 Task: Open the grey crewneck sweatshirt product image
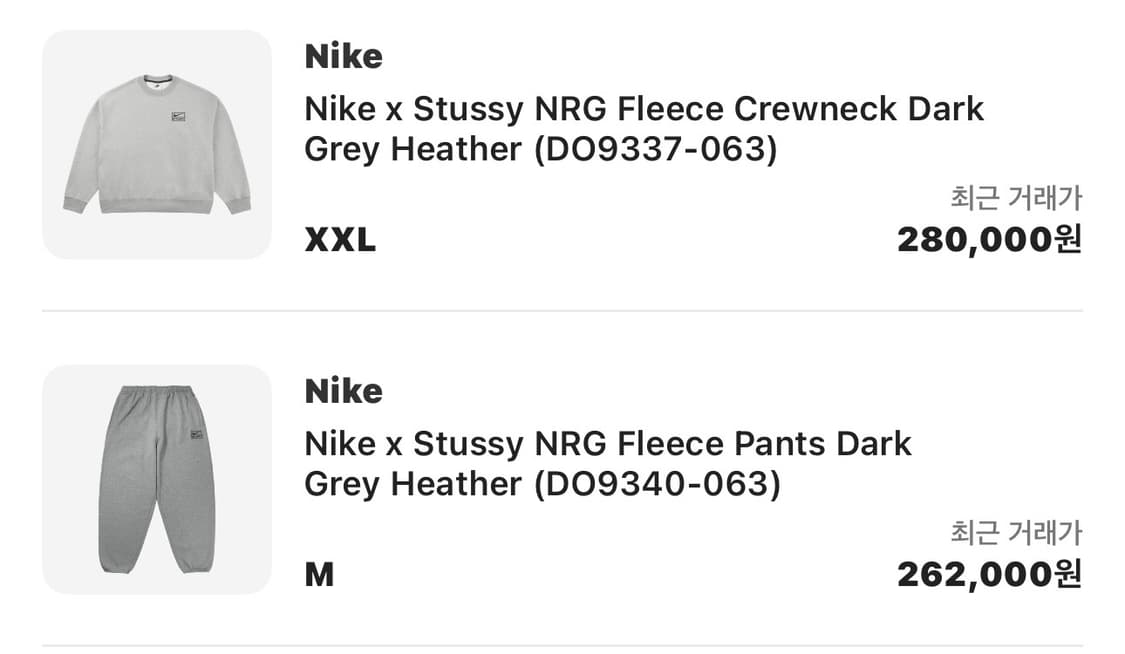point(156,145)
